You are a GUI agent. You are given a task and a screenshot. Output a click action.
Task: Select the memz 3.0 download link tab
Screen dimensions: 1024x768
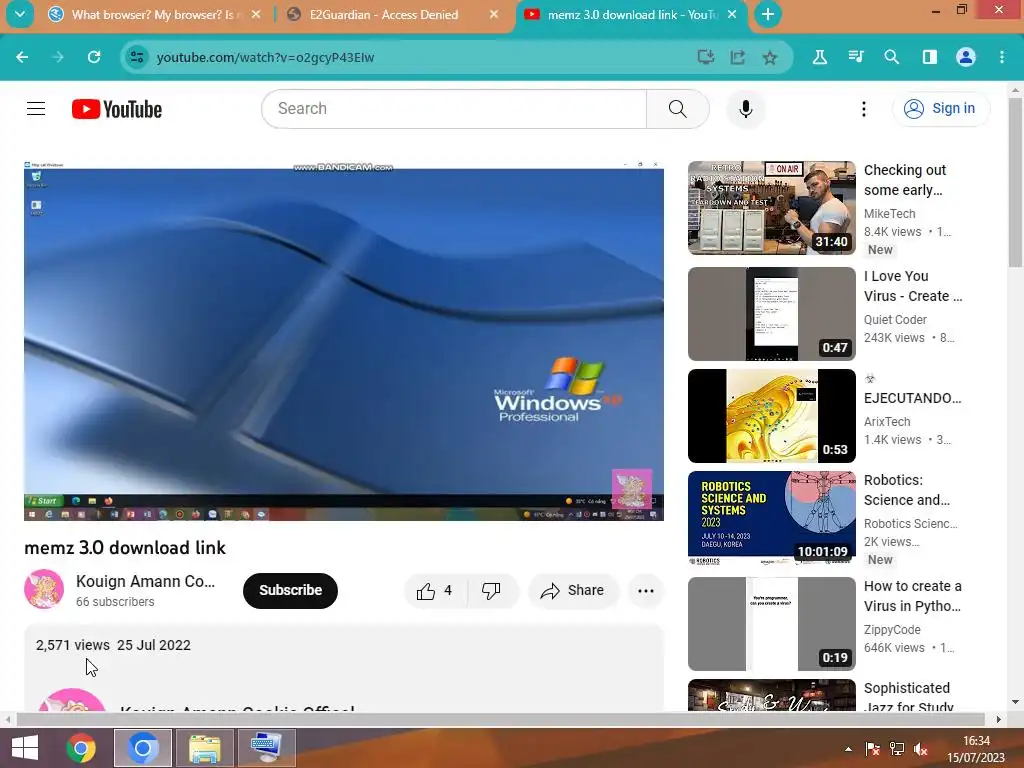click(x=630, y=14)
